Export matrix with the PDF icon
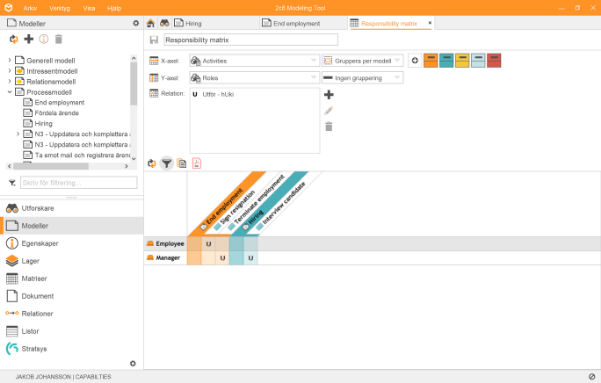The image size is (601, 383). 196,164
